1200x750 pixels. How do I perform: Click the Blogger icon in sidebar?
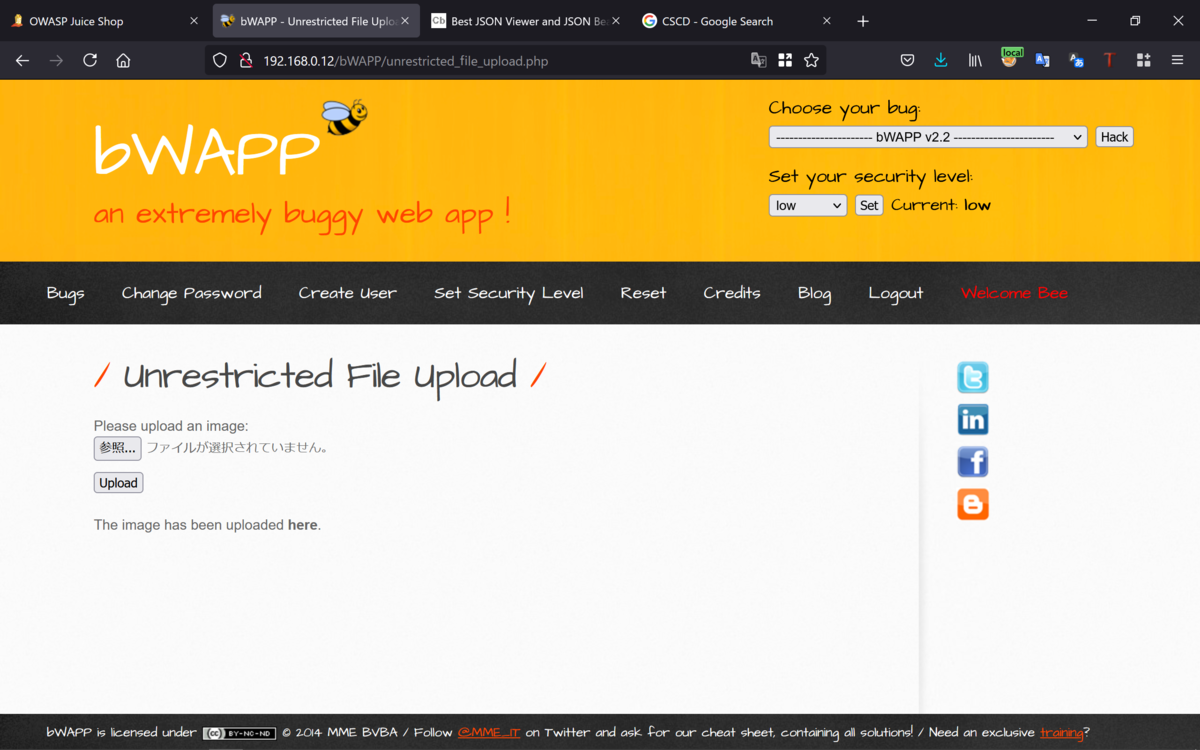click(x=972, y=504)
